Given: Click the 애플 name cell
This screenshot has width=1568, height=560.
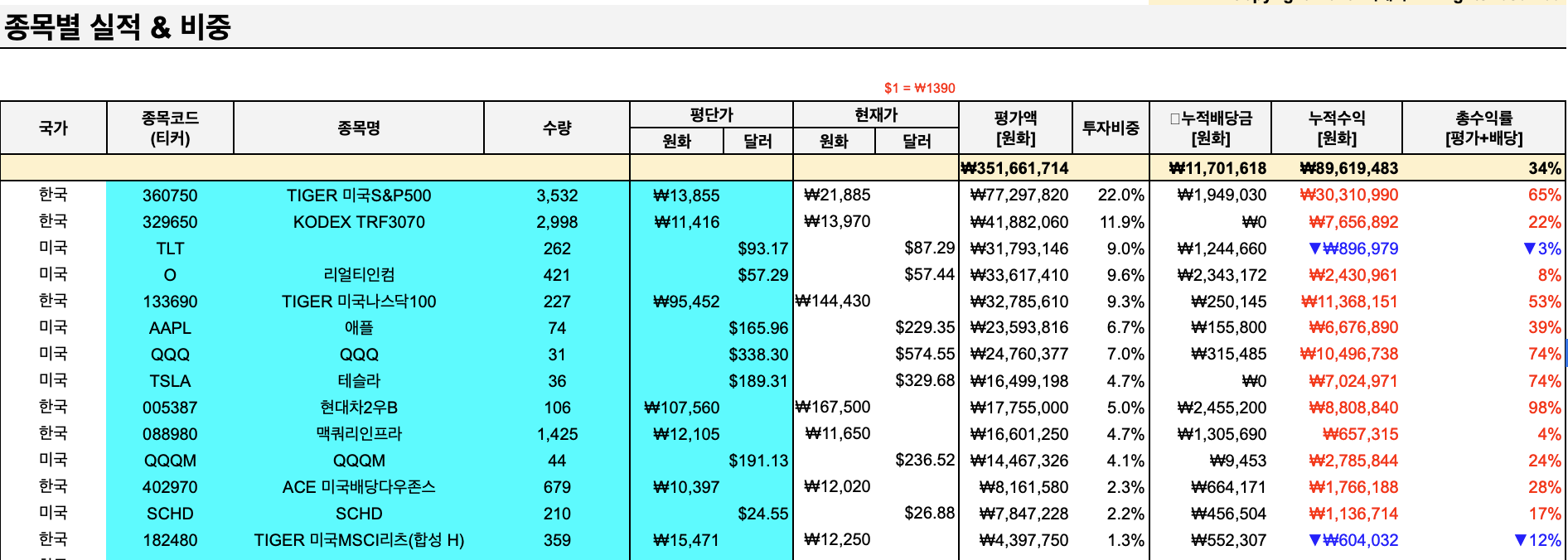Looking at the screenshot, I should pos(358,328).
